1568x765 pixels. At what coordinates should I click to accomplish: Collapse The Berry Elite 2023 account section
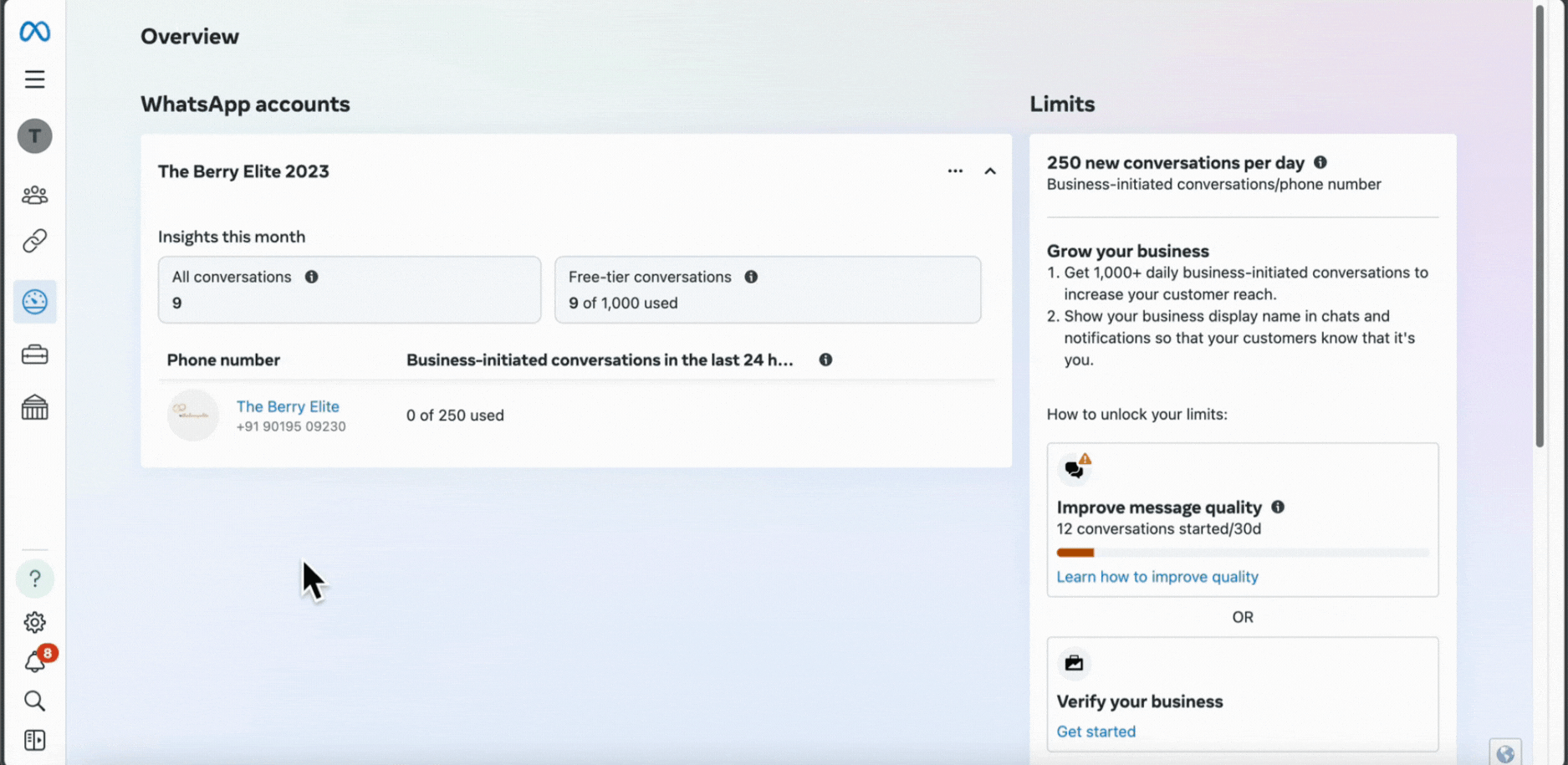[990, 171]
